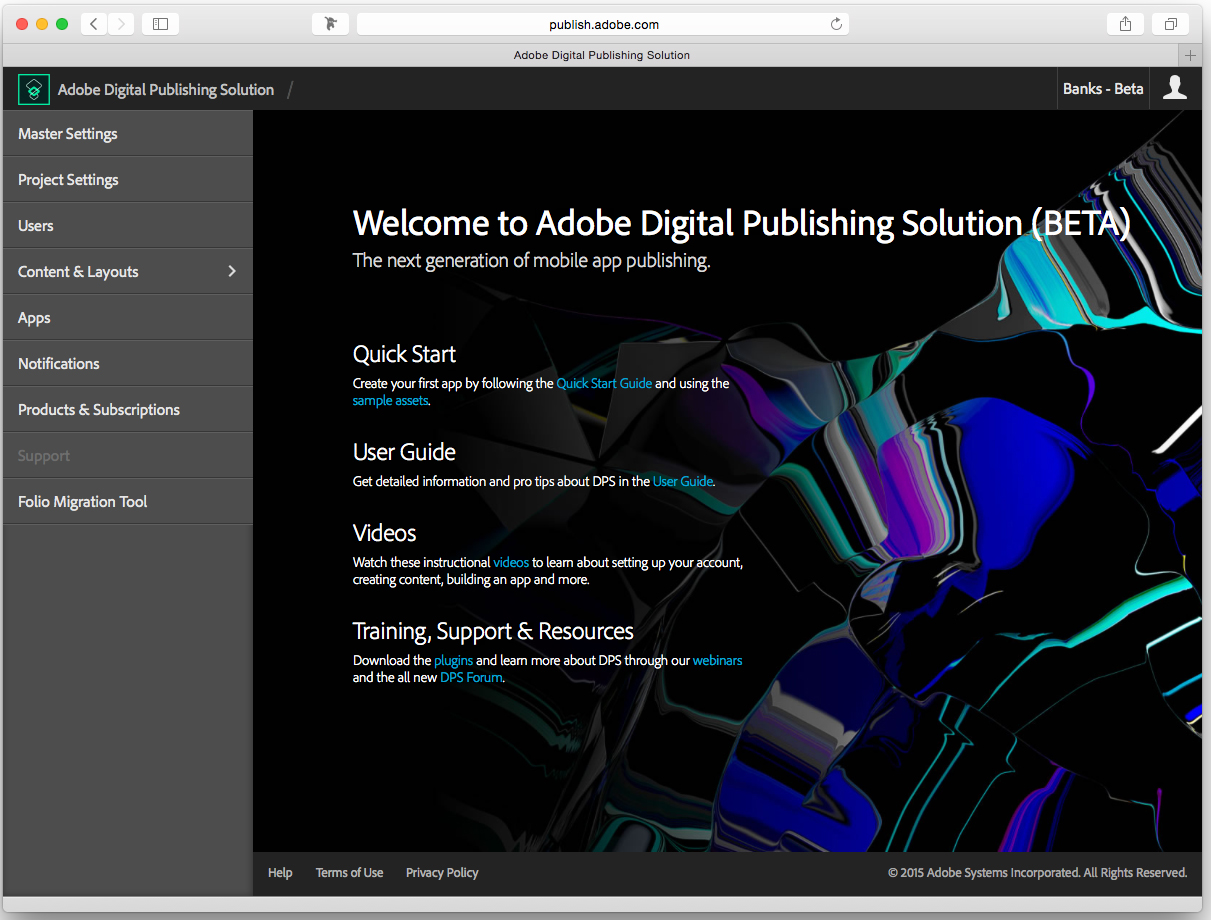Open the DPS Forum link

click(x=470, y=677)
